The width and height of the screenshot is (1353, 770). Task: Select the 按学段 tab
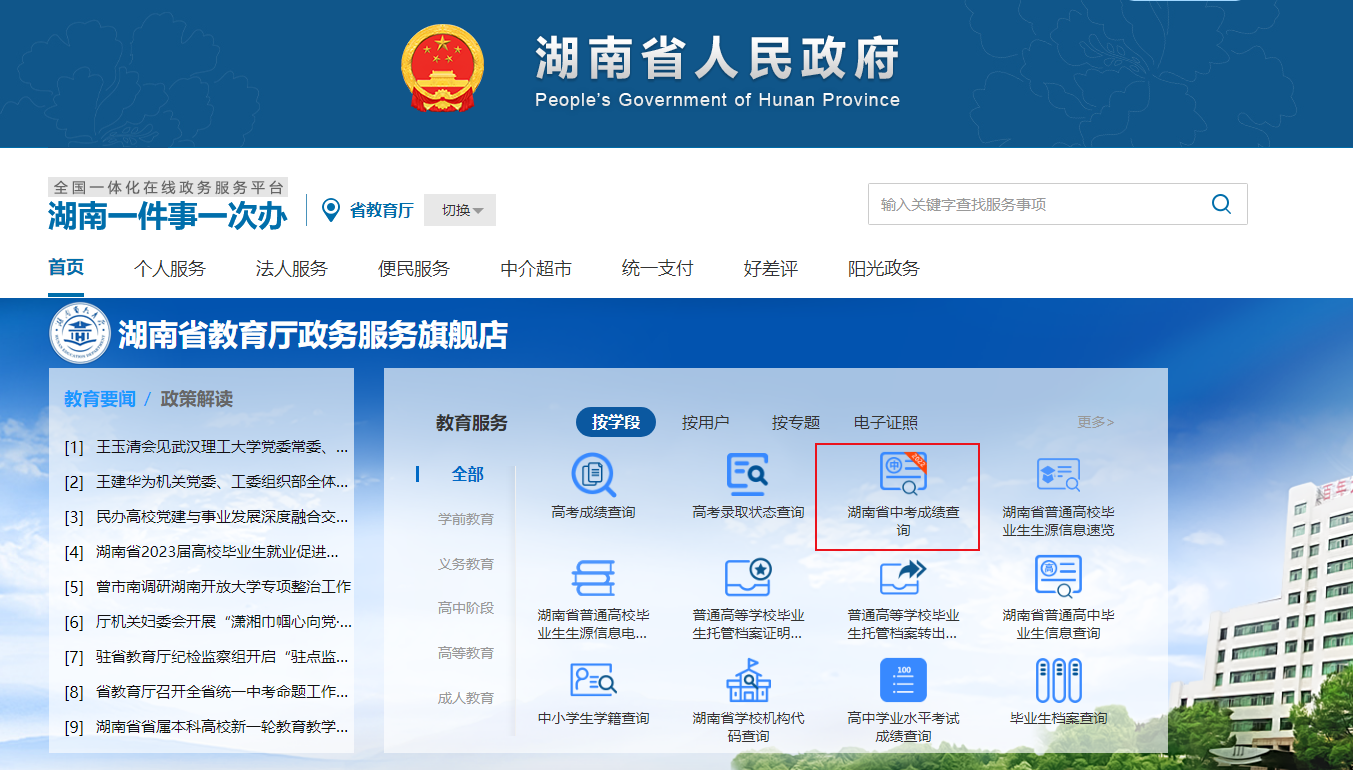click(616, 422)
